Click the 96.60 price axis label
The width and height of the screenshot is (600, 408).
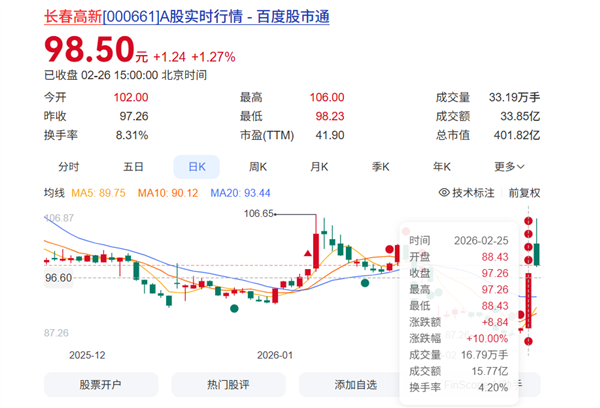point(59,278)
